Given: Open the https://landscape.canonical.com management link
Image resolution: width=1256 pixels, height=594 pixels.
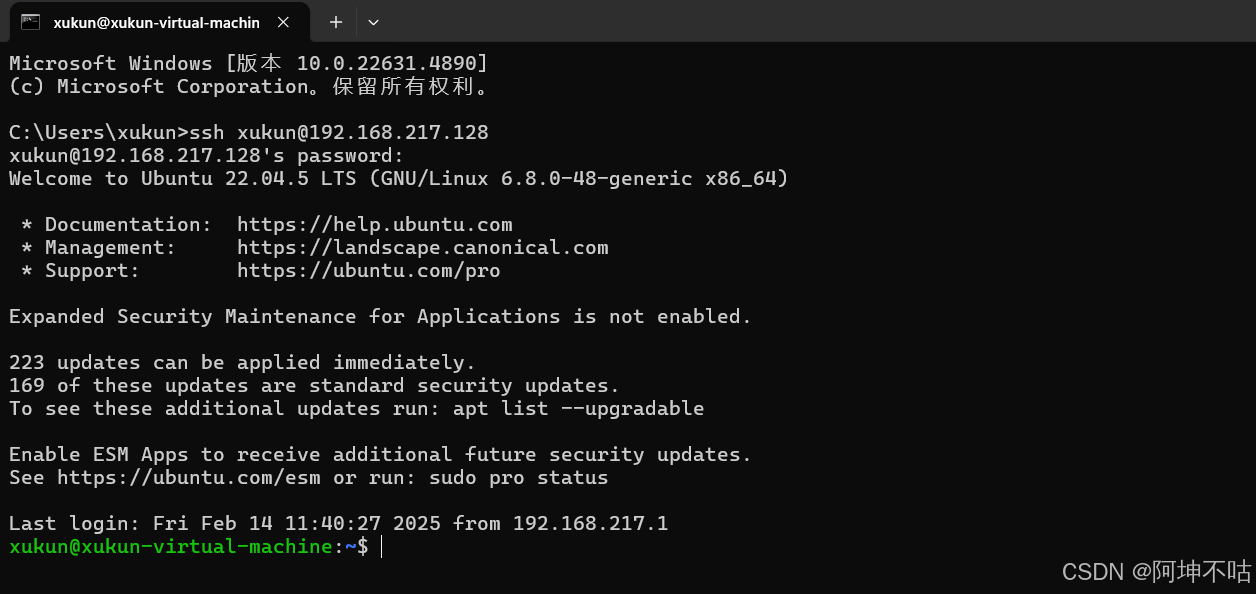Looking at the screenshot, I should click(x=422, y=248).
